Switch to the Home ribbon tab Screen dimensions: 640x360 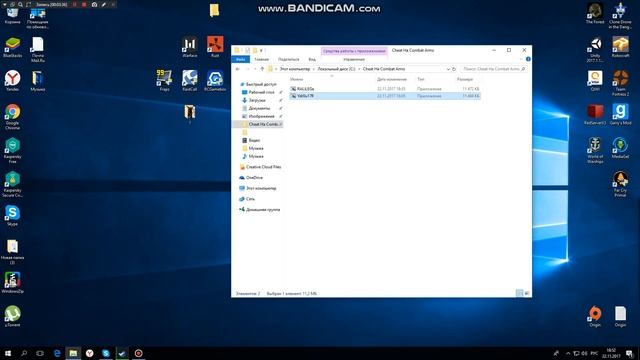click(x=262, y=59)
